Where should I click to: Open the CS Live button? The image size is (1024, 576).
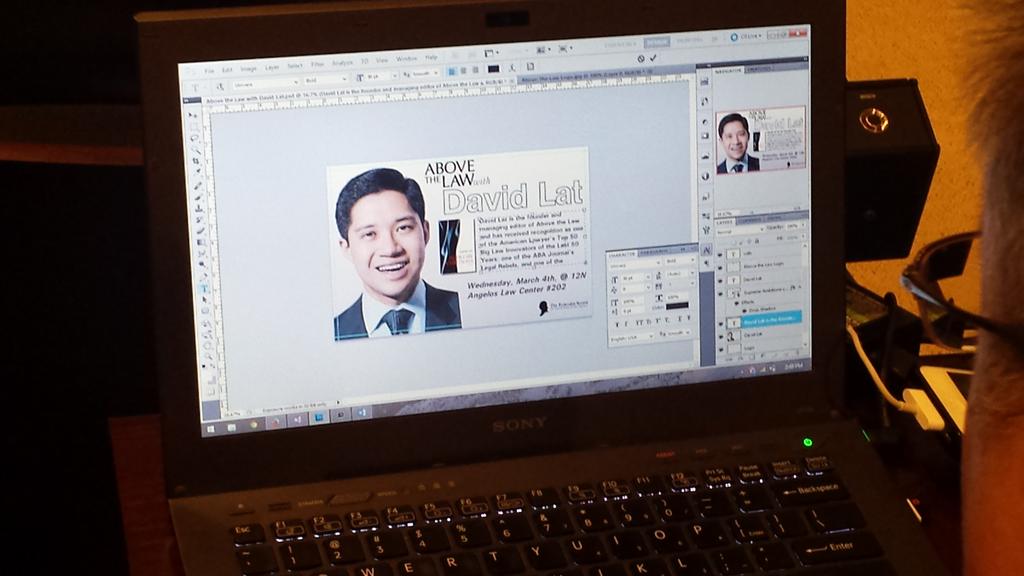point(746,37)
